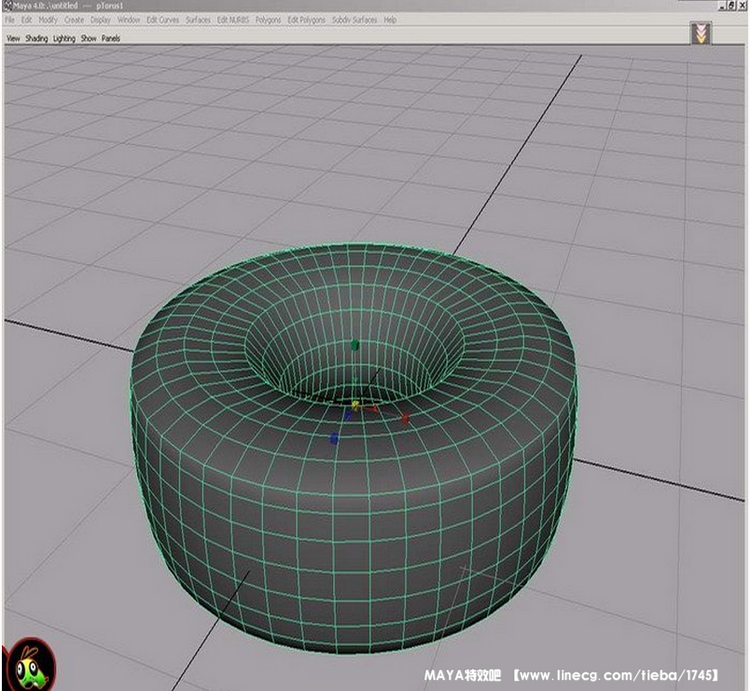Open the Edit Curves menu
750x691 pixels.
click(x=163, y=20)
